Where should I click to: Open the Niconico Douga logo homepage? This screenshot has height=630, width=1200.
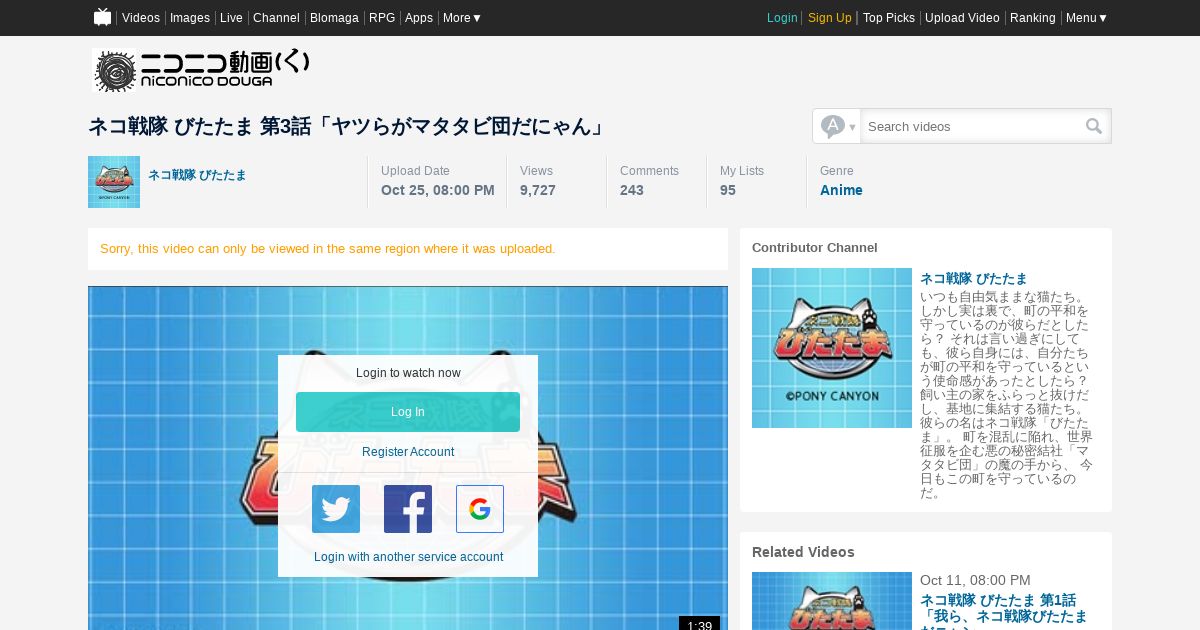click(x=201, y=70)
